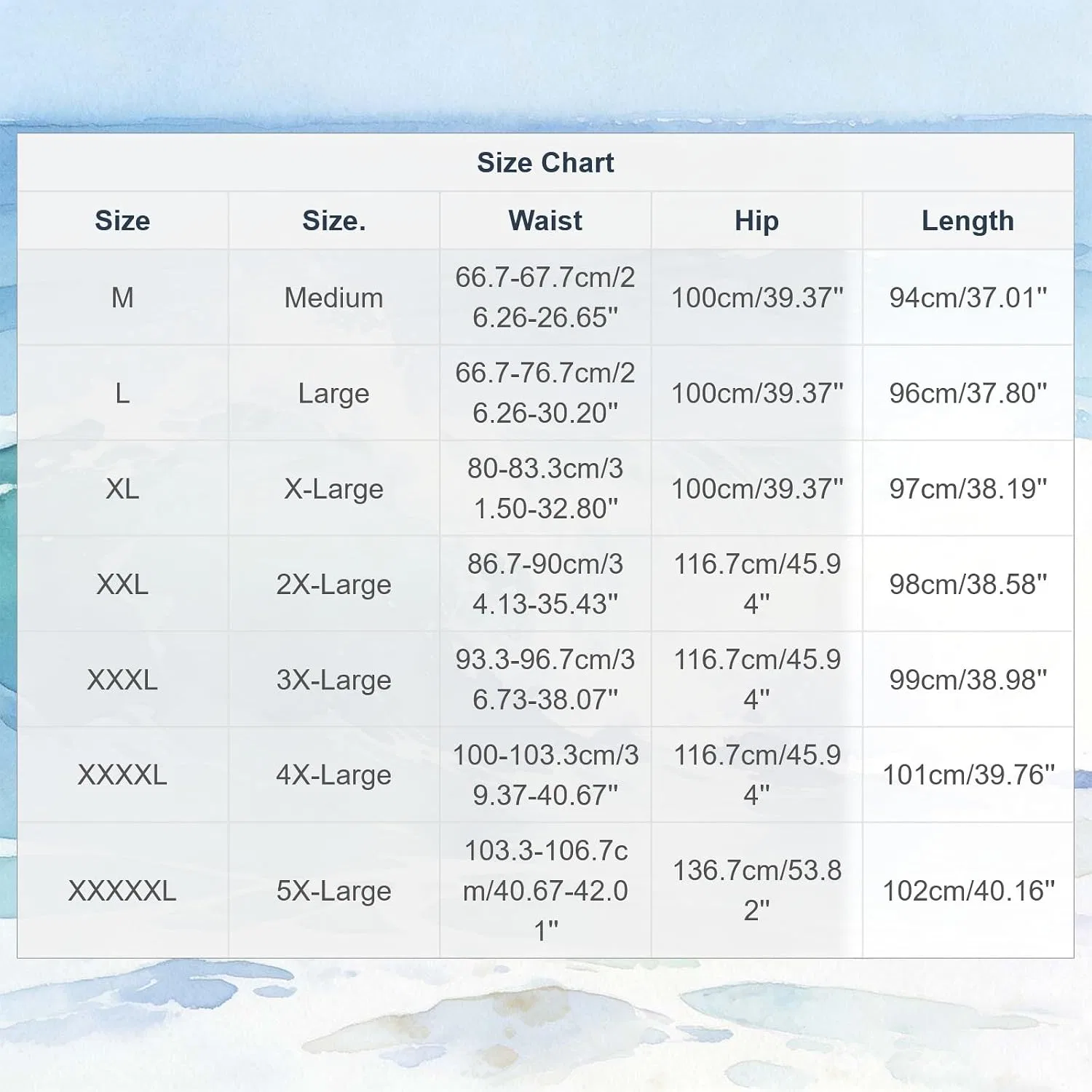This screenshot has height=1092, width=1092.
Task: Select waist value '100-103.3cm/39.37-40.67"'
Action: click(545, 775)
